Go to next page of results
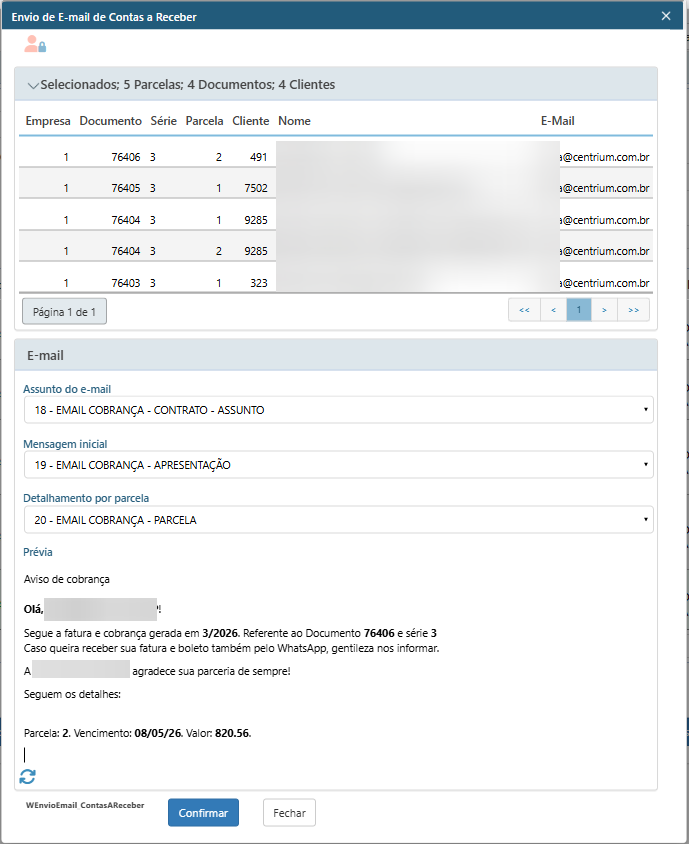689x844 pixels. click(604, 311)
